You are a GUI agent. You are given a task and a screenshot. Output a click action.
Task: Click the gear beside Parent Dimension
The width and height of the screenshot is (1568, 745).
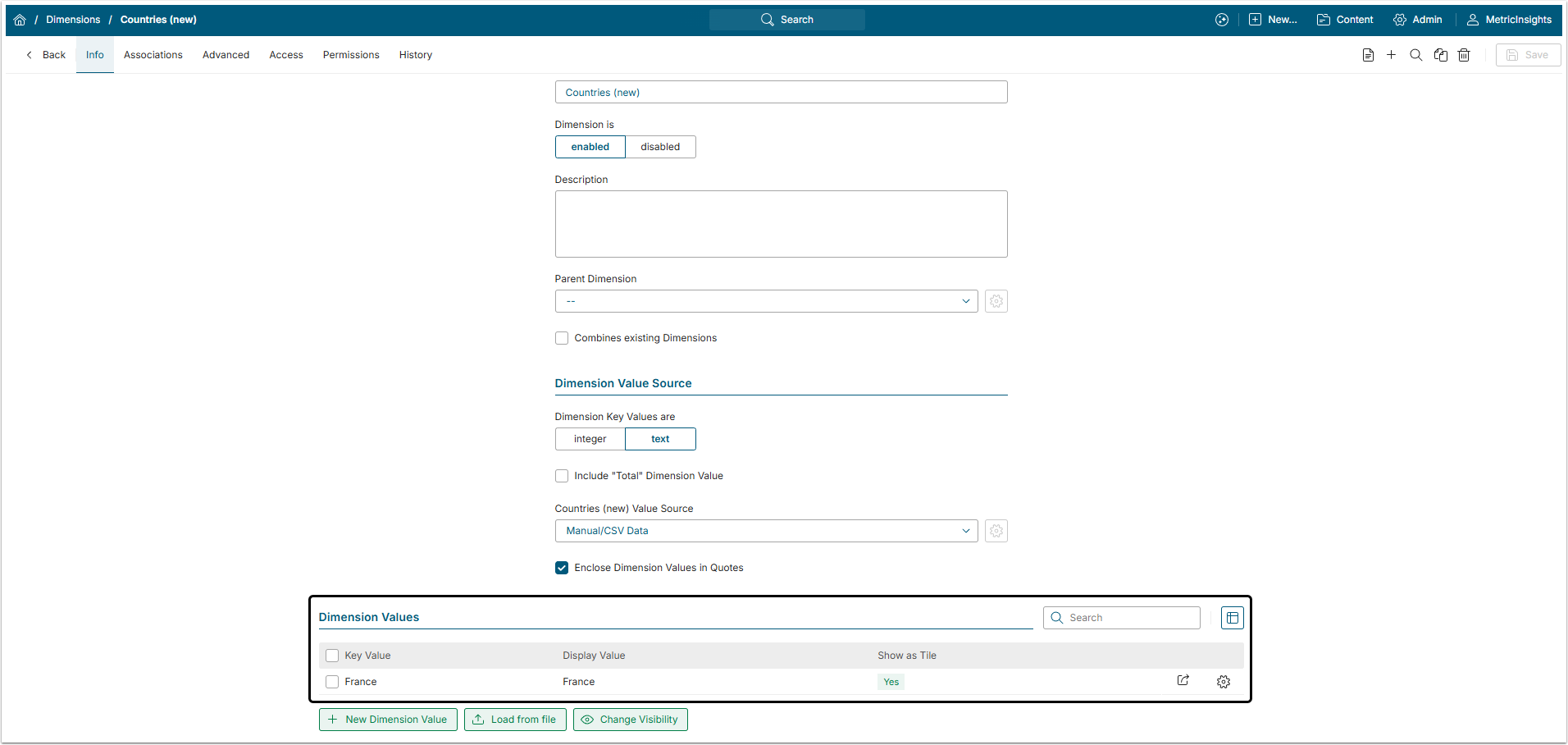[x=996, y=301]
